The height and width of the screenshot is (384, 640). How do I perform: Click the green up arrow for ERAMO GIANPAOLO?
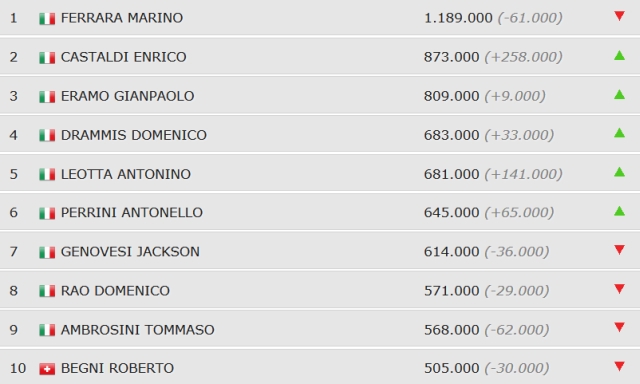tap(619, 94)
